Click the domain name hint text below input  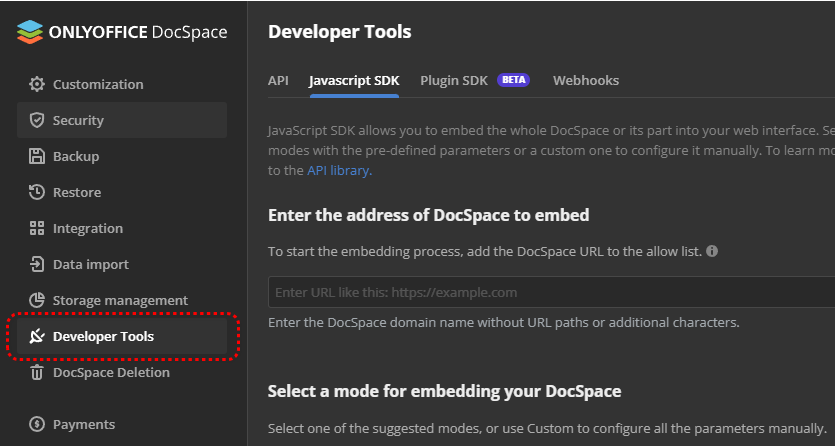pyautogui.click(x=504, y=323)
